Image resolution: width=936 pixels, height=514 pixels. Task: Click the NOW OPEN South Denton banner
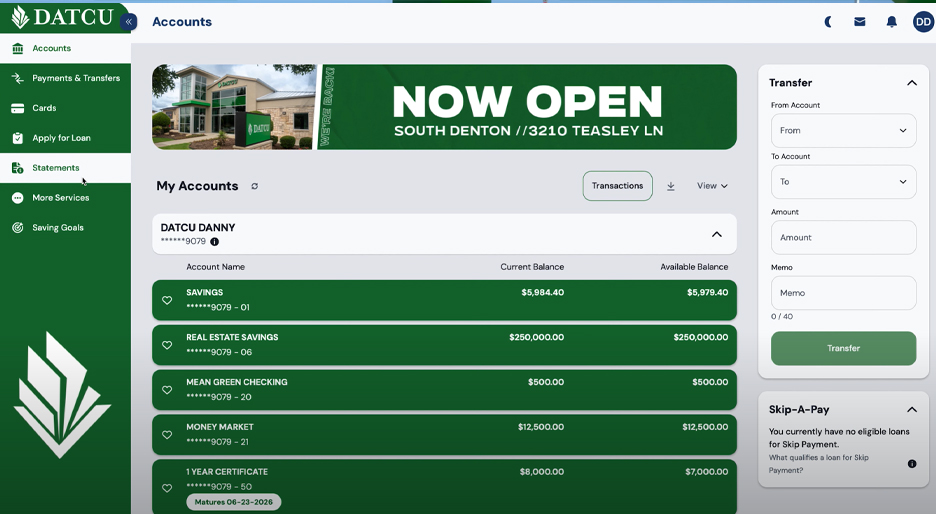click(444, 107)
